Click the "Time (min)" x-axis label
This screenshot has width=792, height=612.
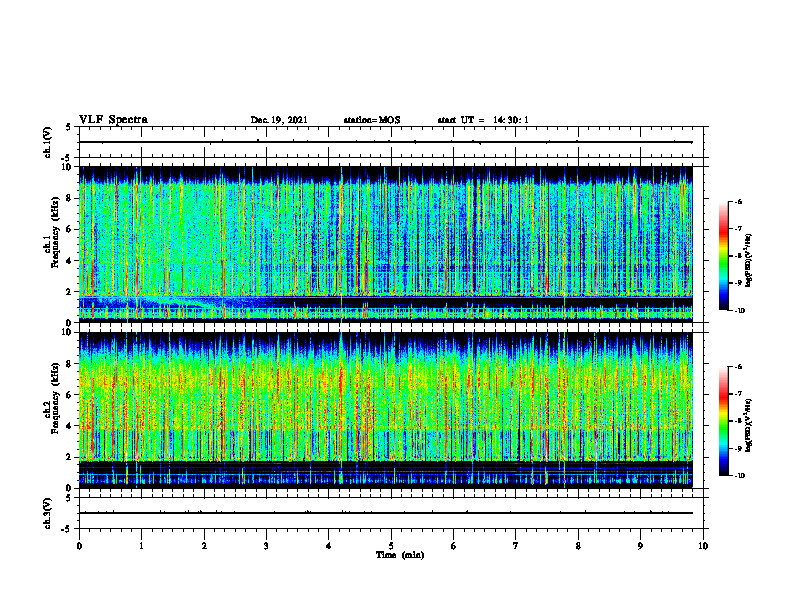tap(400, 555)
